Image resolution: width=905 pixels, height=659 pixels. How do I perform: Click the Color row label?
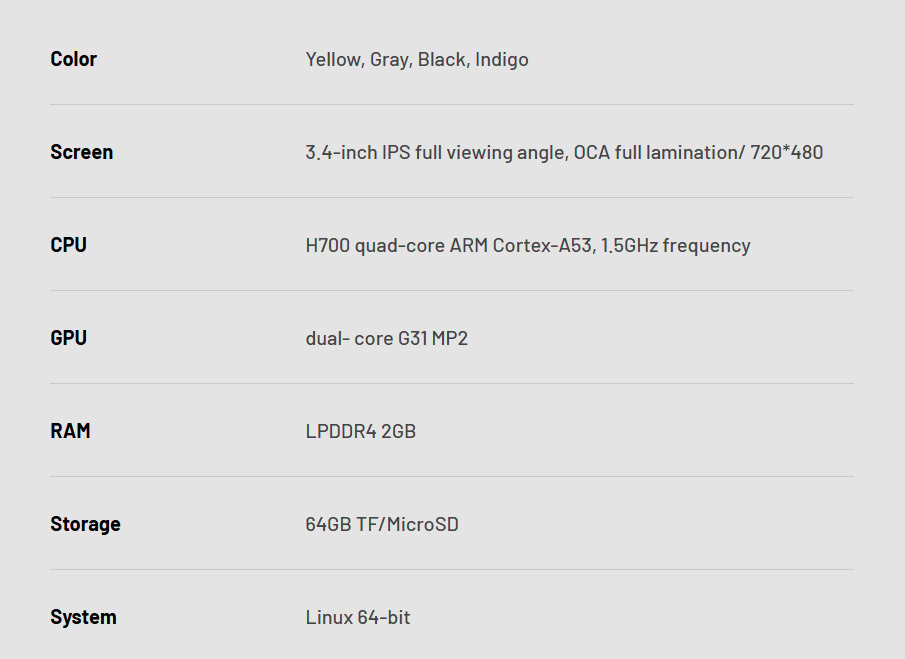73,59
